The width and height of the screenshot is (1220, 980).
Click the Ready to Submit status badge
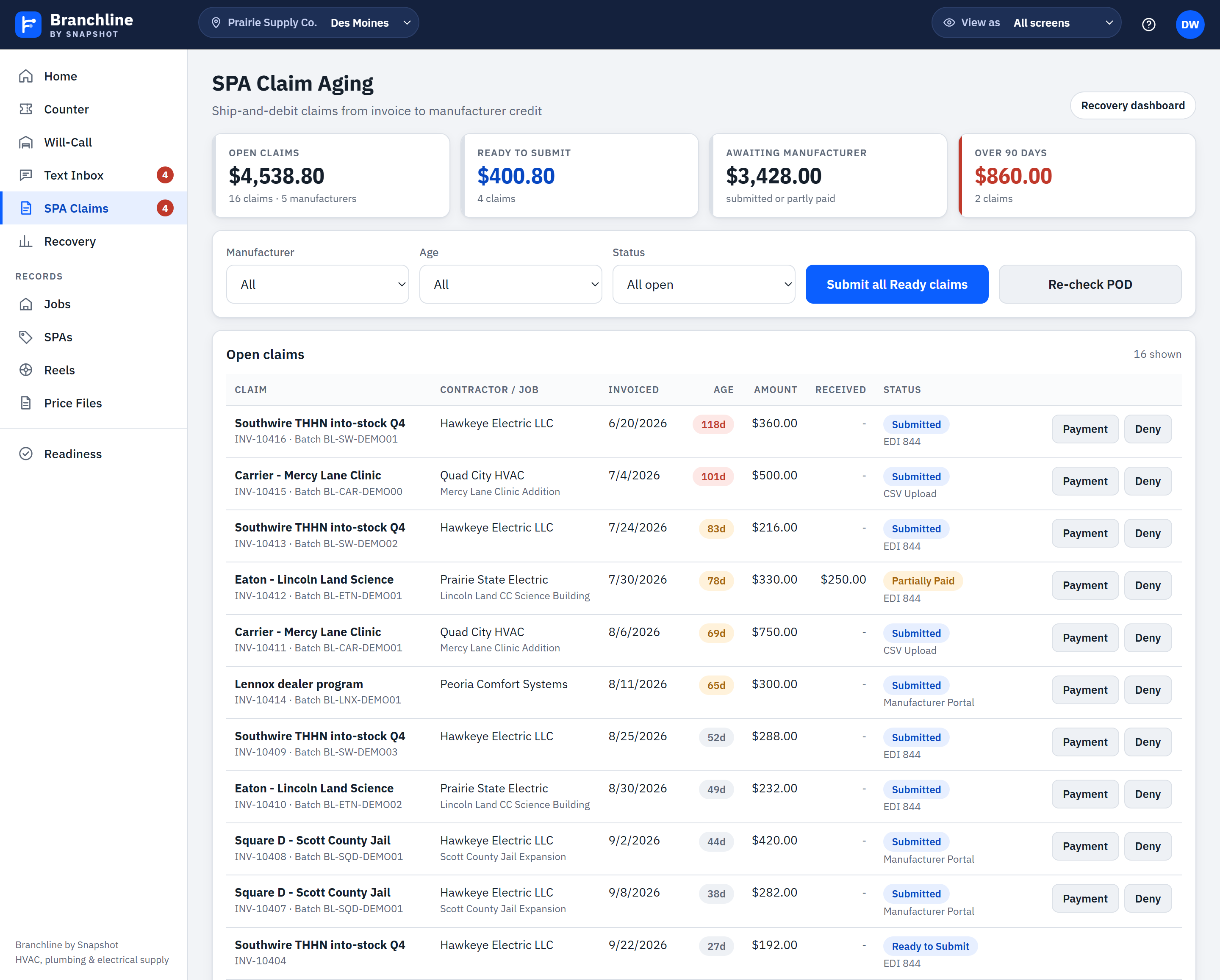click(930, 946)
